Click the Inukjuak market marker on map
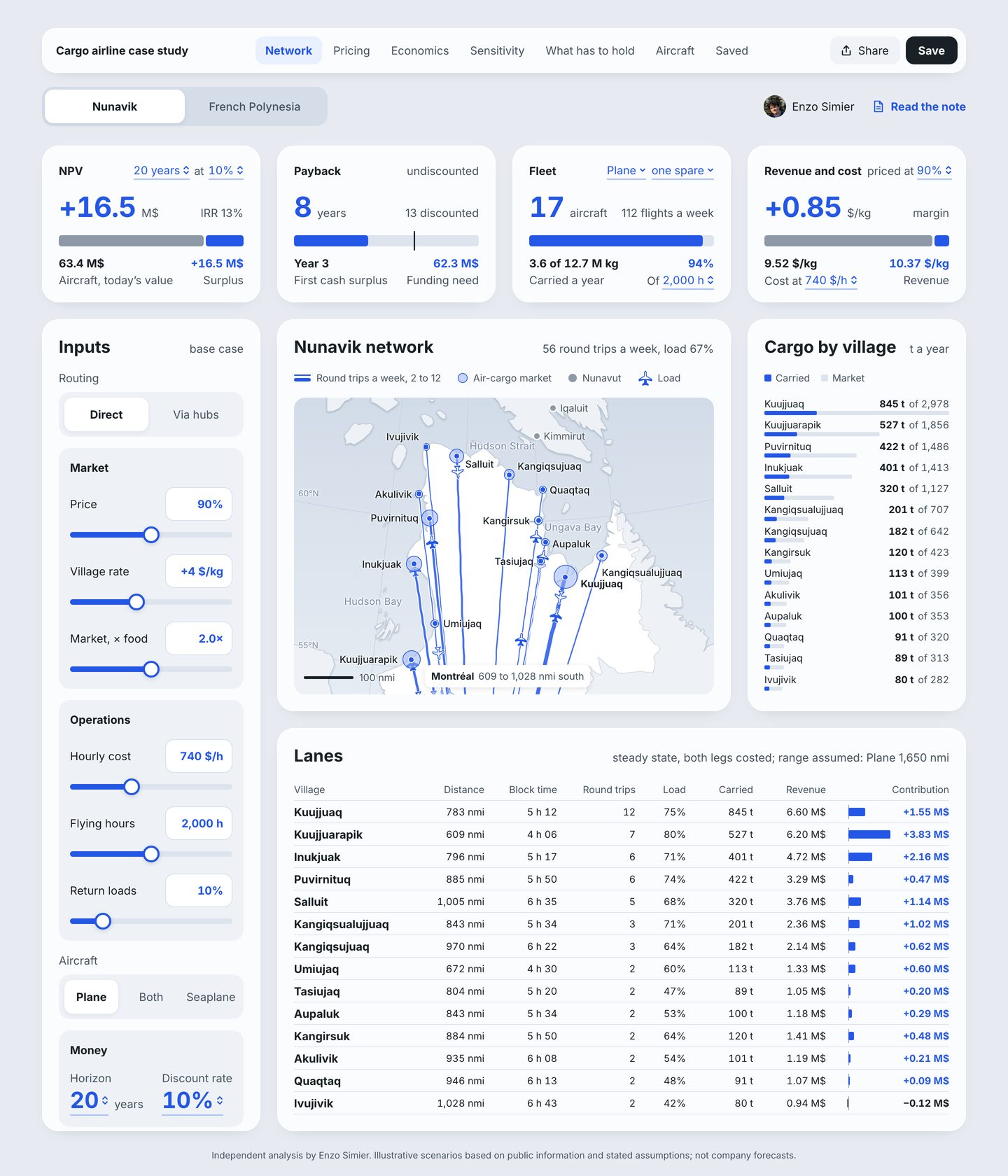 [414, 563]
